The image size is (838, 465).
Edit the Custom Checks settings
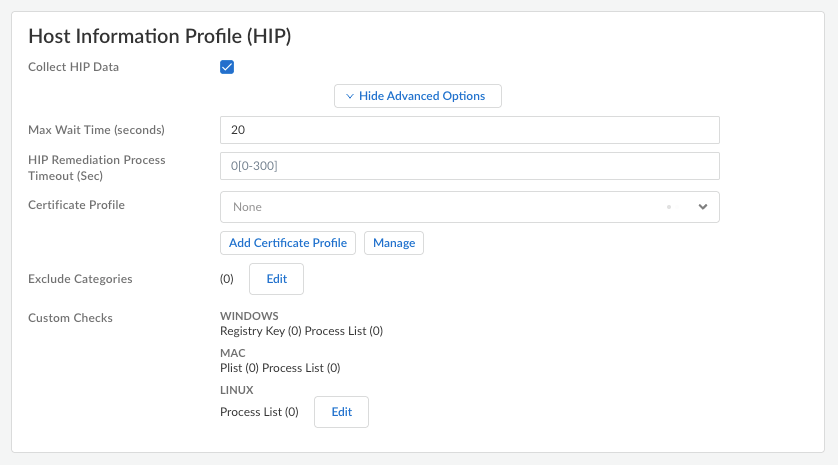[x=342, y=412]
